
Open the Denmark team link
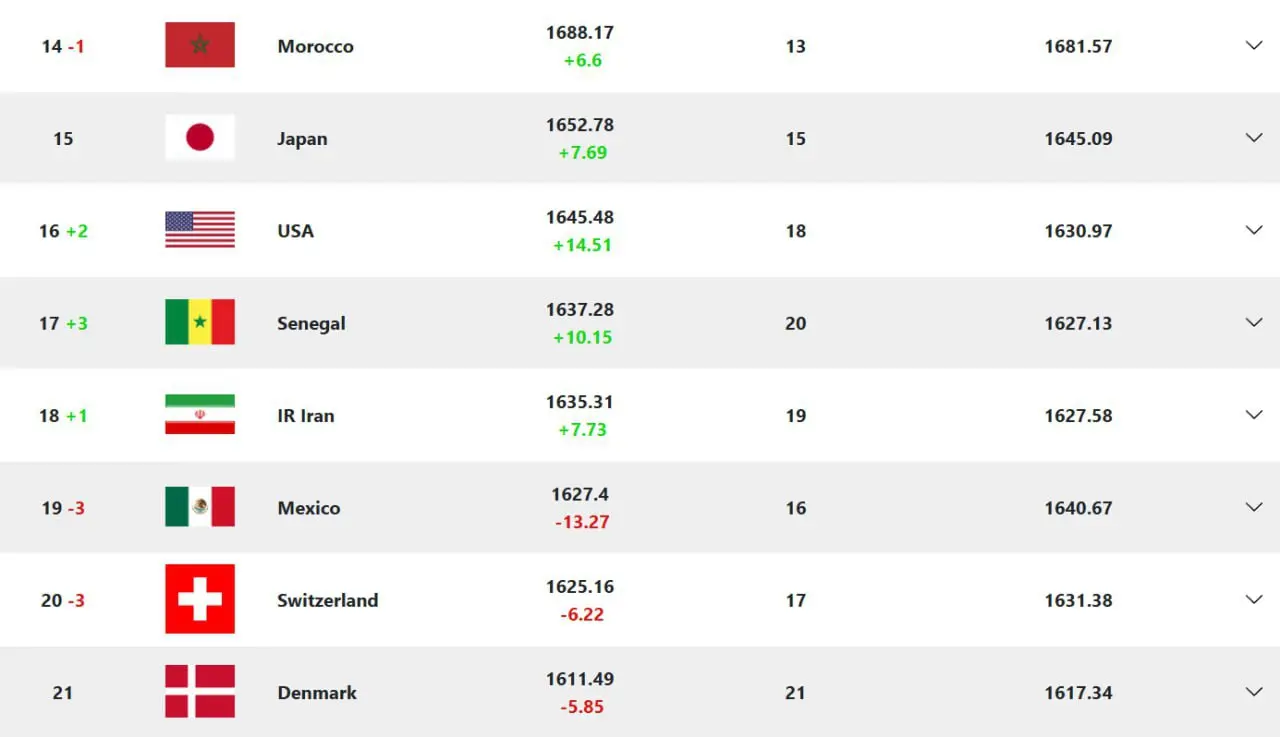tap(316, 692)
